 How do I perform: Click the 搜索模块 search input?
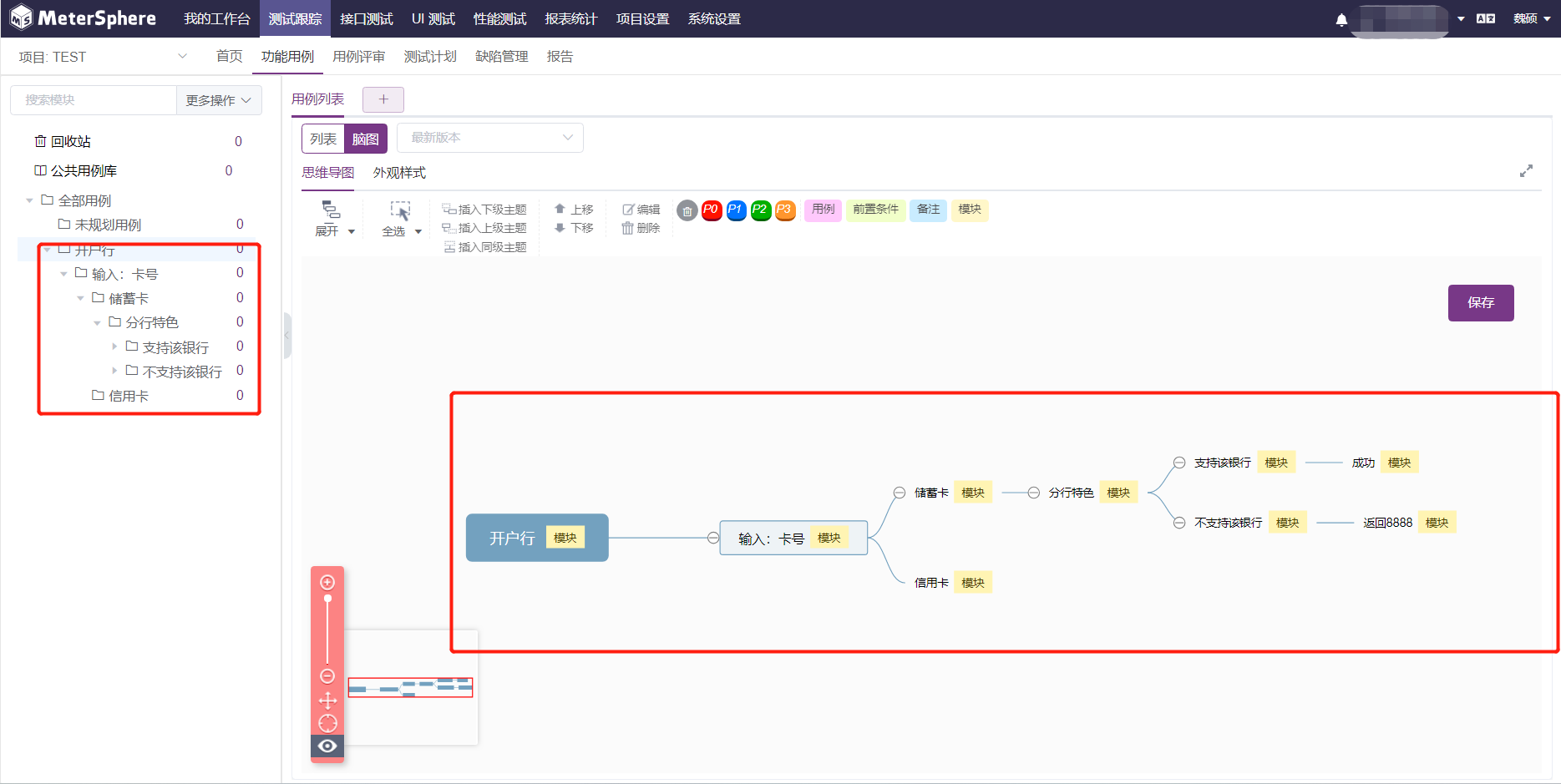(x=92, y=99)
